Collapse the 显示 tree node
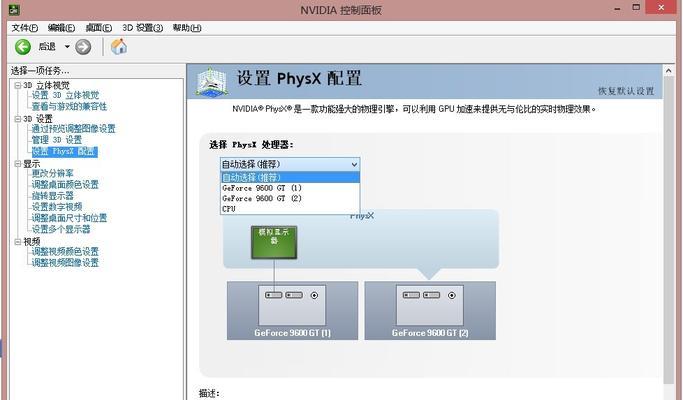 pyautogui.click(x=17, y=164)
